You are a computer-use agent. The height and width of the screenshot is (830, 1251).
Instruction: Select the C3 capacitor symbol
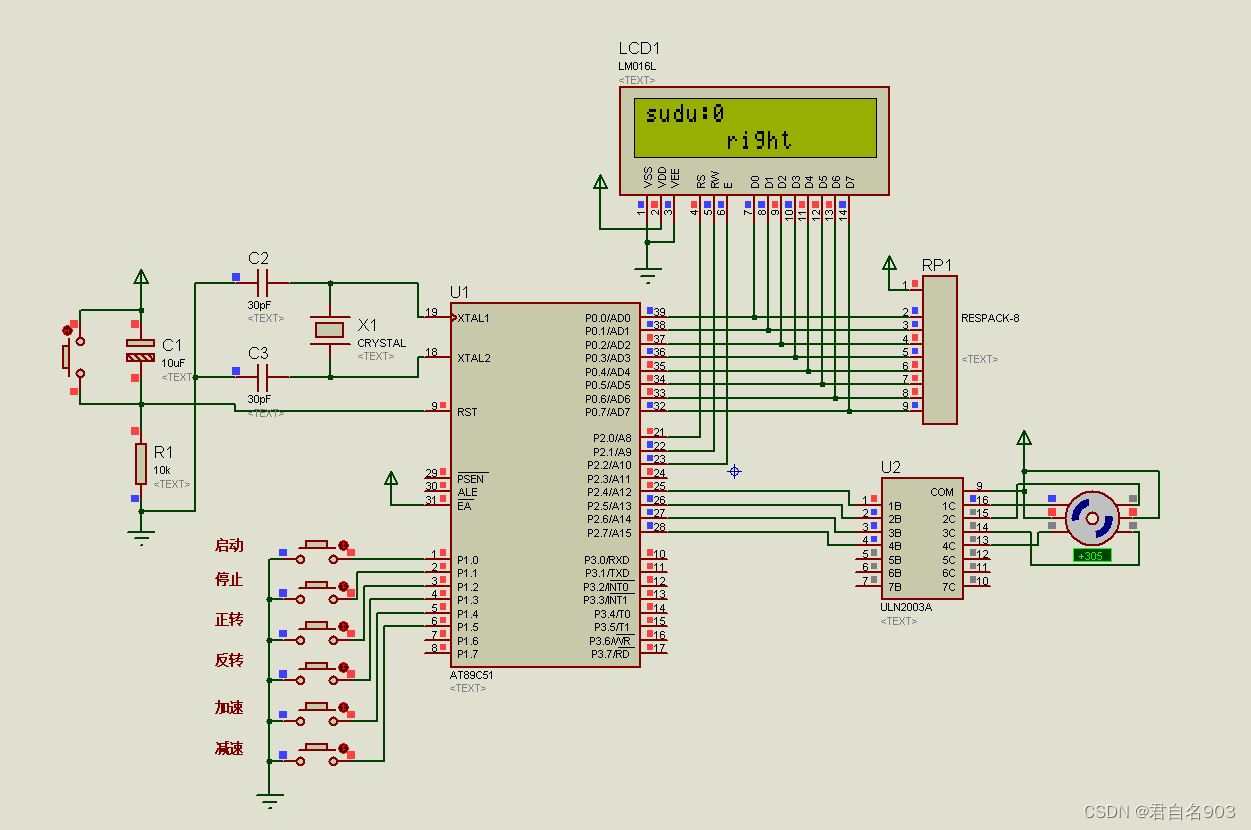[x=263, y=378]
